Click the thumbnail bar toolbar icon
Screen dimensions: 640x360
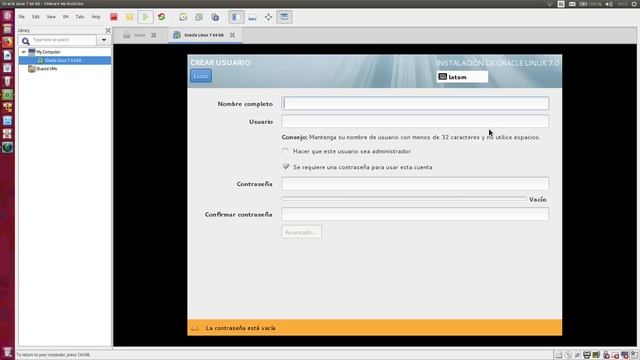[x=253, y=17]
